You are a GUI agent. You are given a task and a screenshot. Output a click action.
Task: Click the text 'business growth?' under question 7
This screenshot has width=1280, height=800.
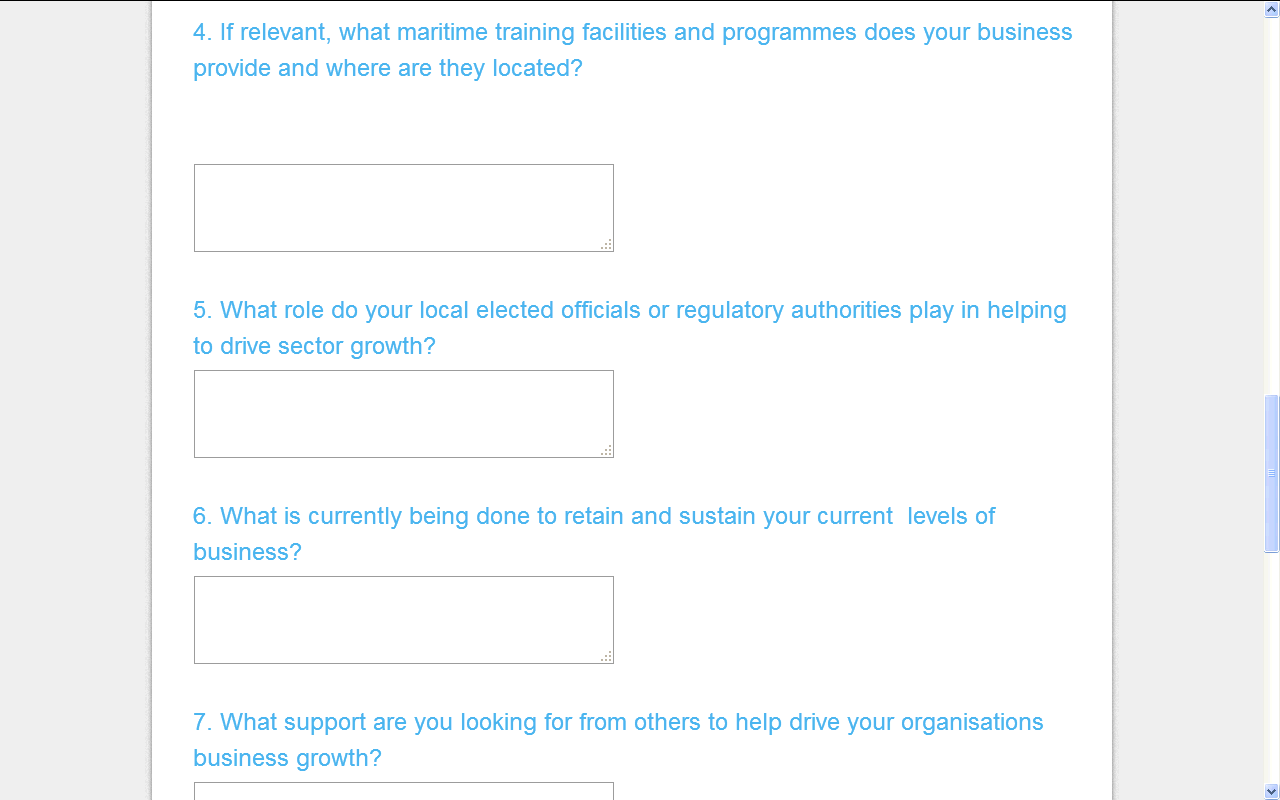[x=287, y=758]
